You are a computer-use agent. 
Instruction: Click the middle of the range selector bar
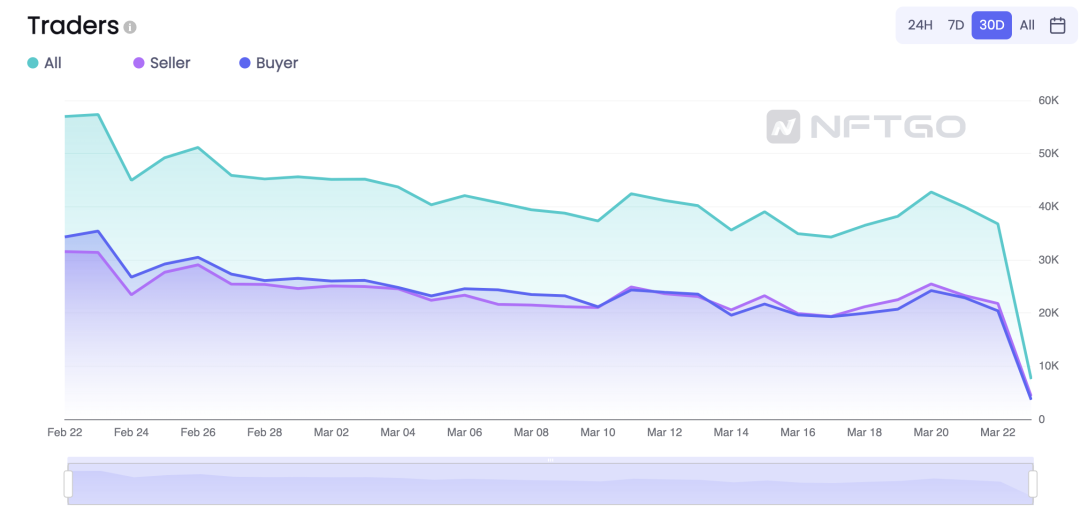(550, 484)
